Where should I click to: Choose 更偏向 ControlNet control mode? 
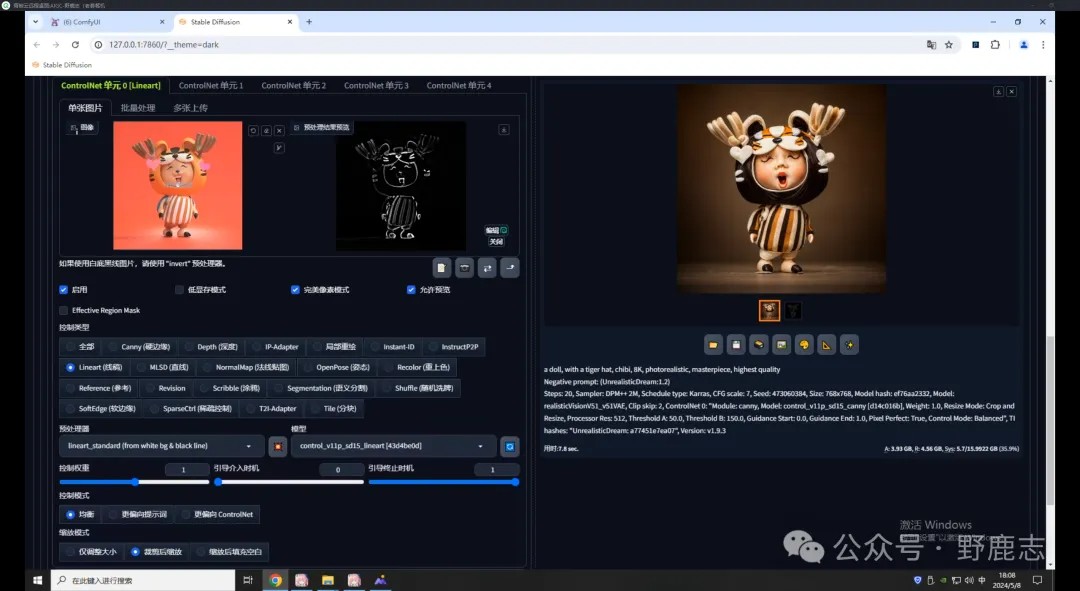click(217, 515)
